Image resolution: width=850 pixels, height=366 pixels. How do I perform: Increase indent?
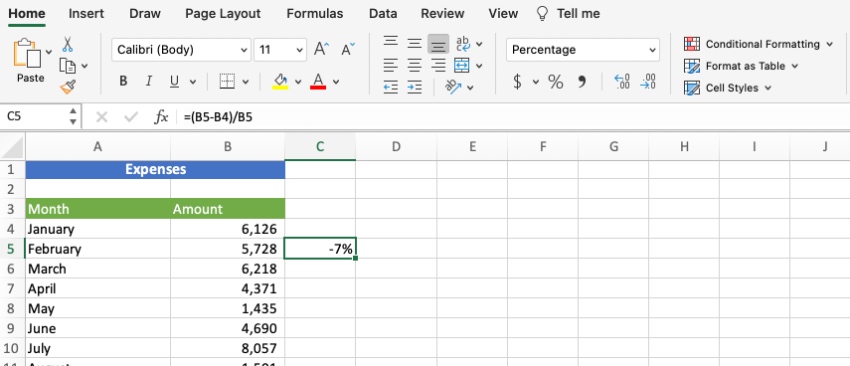pyautogui.click(x=415, y=87)
